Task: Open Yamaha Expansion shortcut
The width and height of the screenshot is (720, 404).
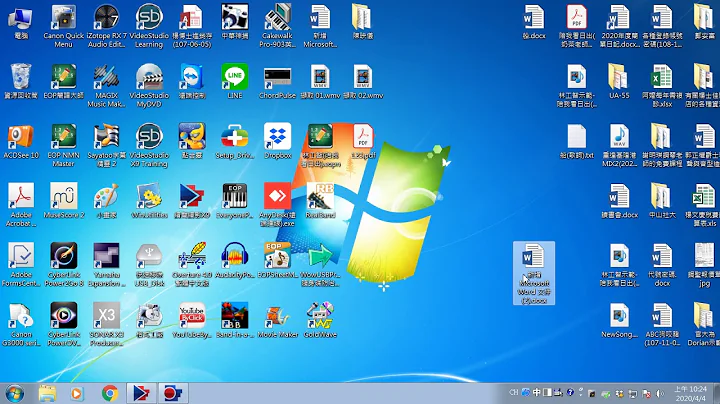Action: click(x=106, y=265)
